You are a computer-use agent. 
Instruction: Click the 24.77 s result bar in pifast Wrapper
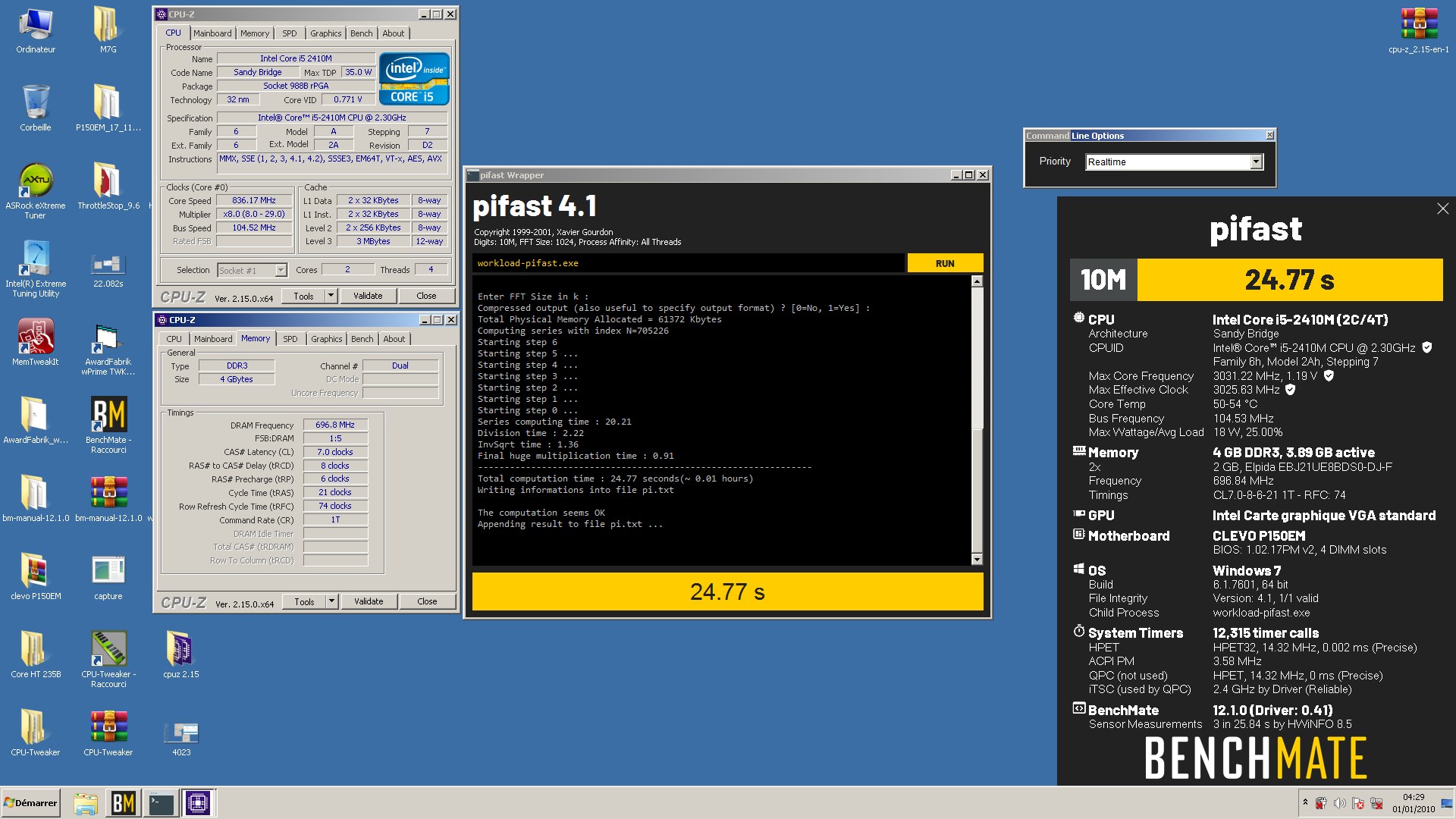[x=727, y=591]
